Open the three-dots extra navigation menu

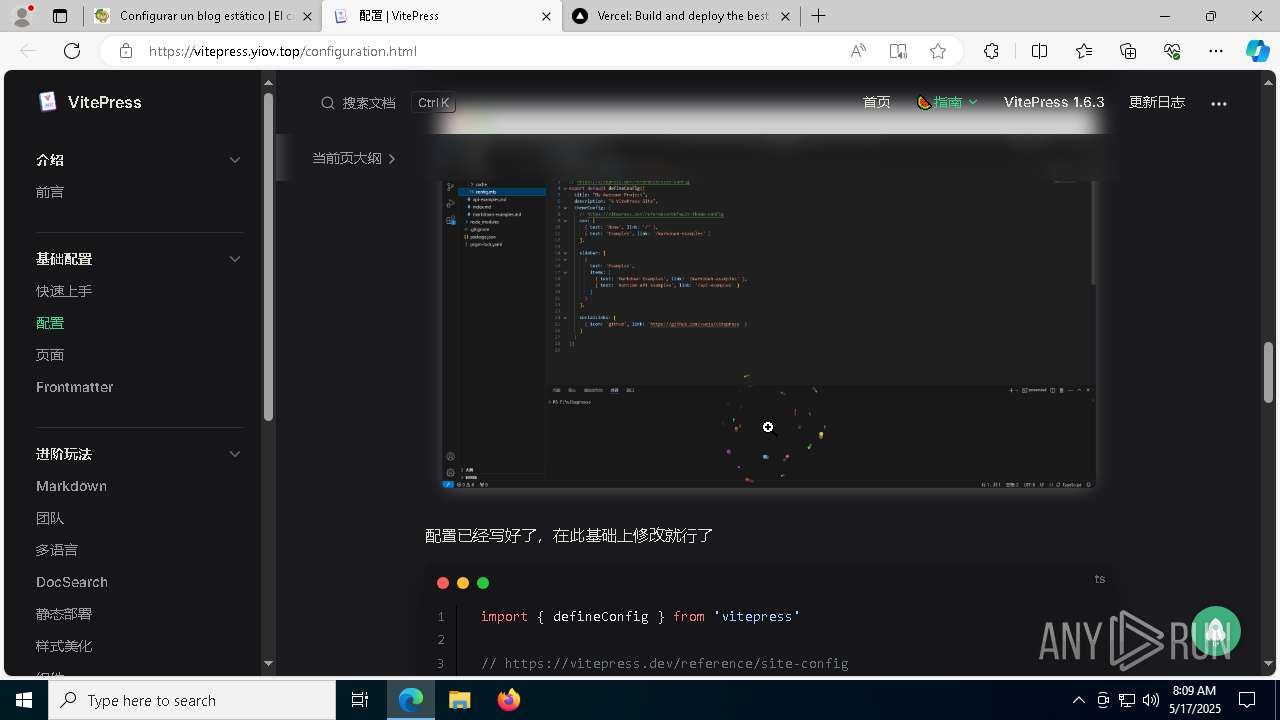(1218, 103)
